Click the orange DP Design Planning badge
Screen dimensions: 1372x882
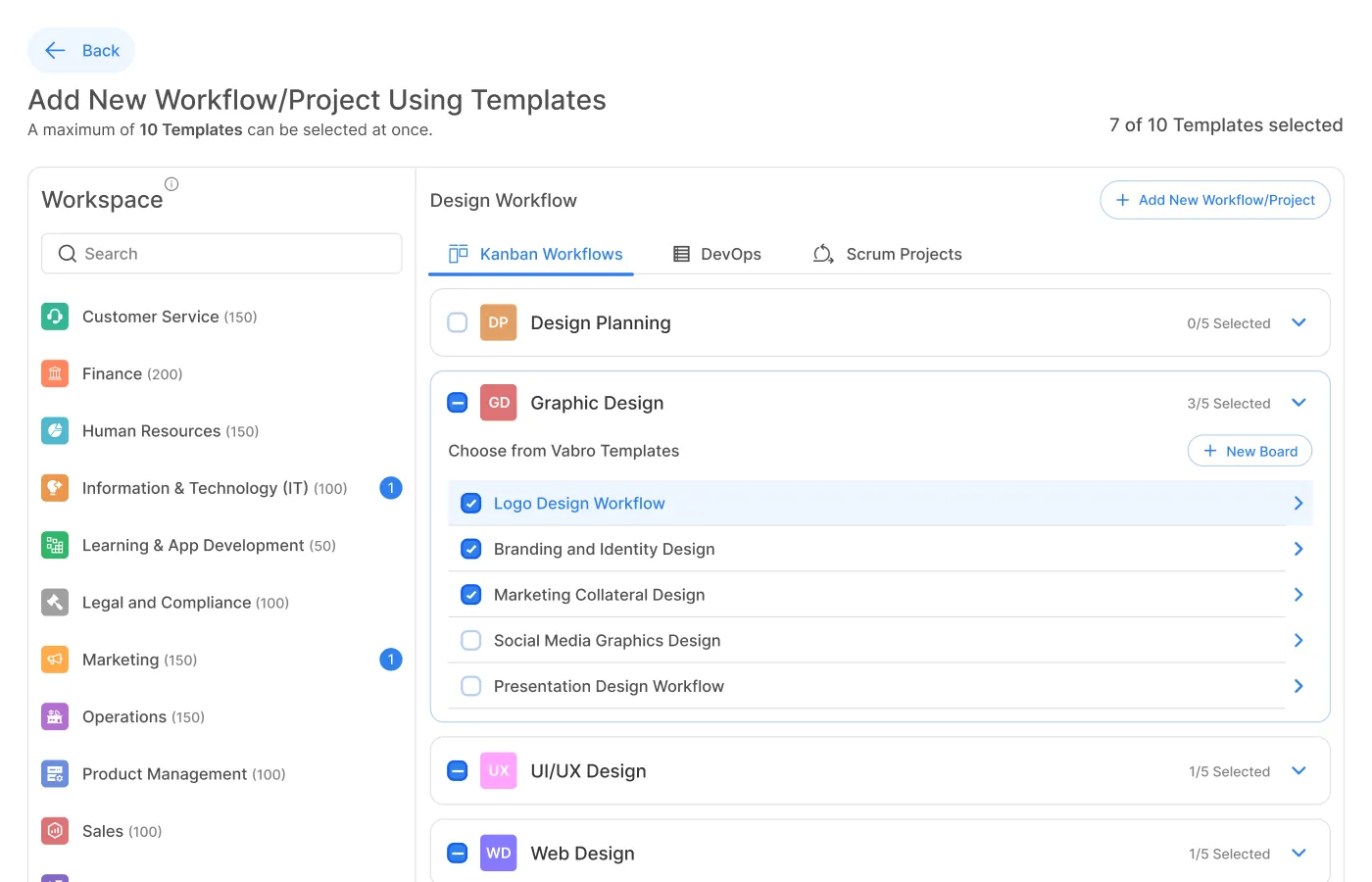point(498,322)
